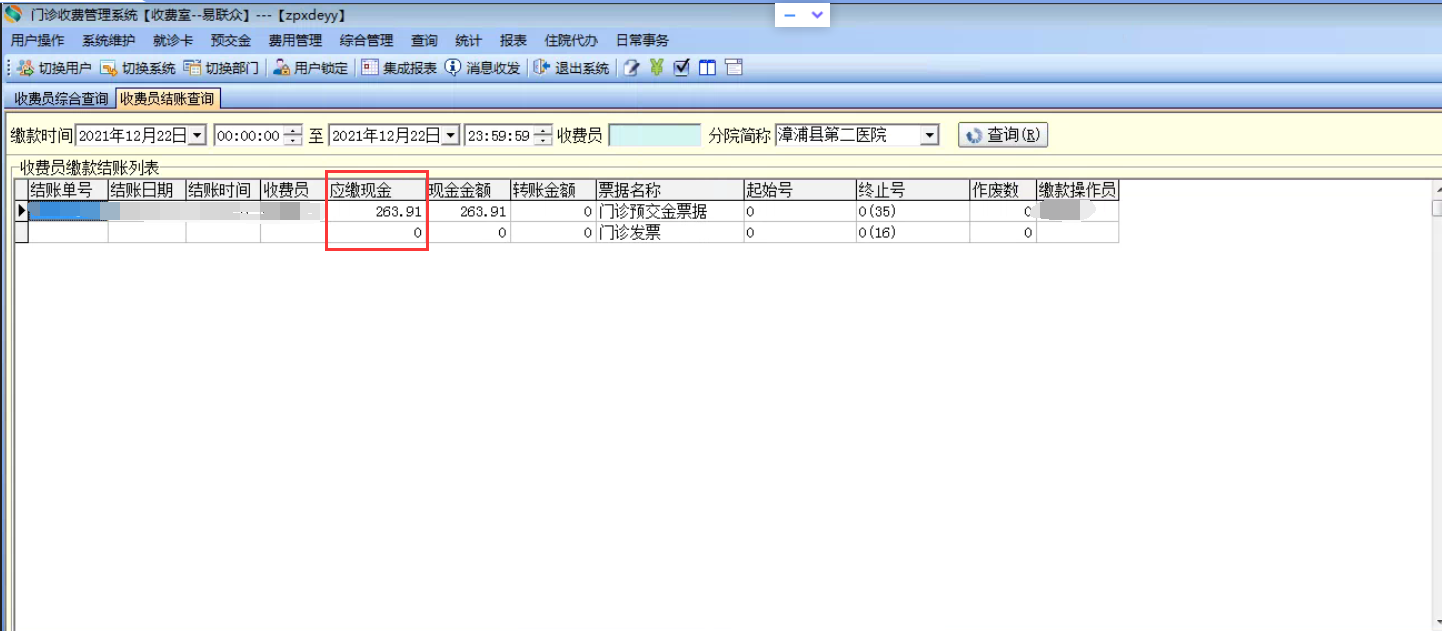Viewport: 1442px width, 631px height.
Task: Open the 综合管理 menu
Action: (366, 41)
